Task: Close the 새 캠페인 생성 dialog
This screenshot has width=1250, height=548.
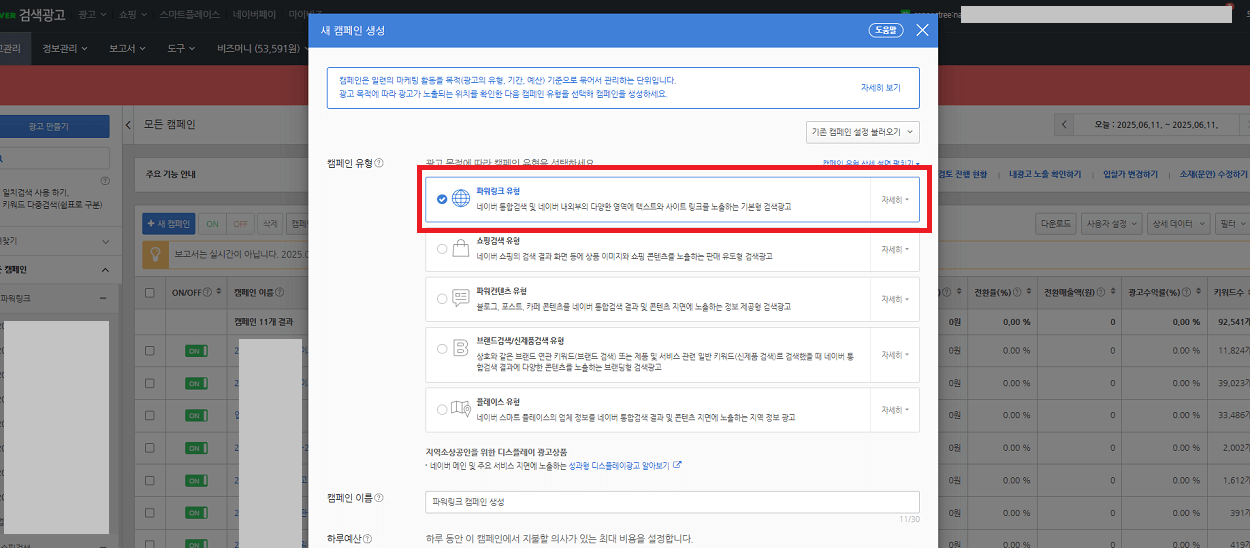Action: [x=922, y=31]
